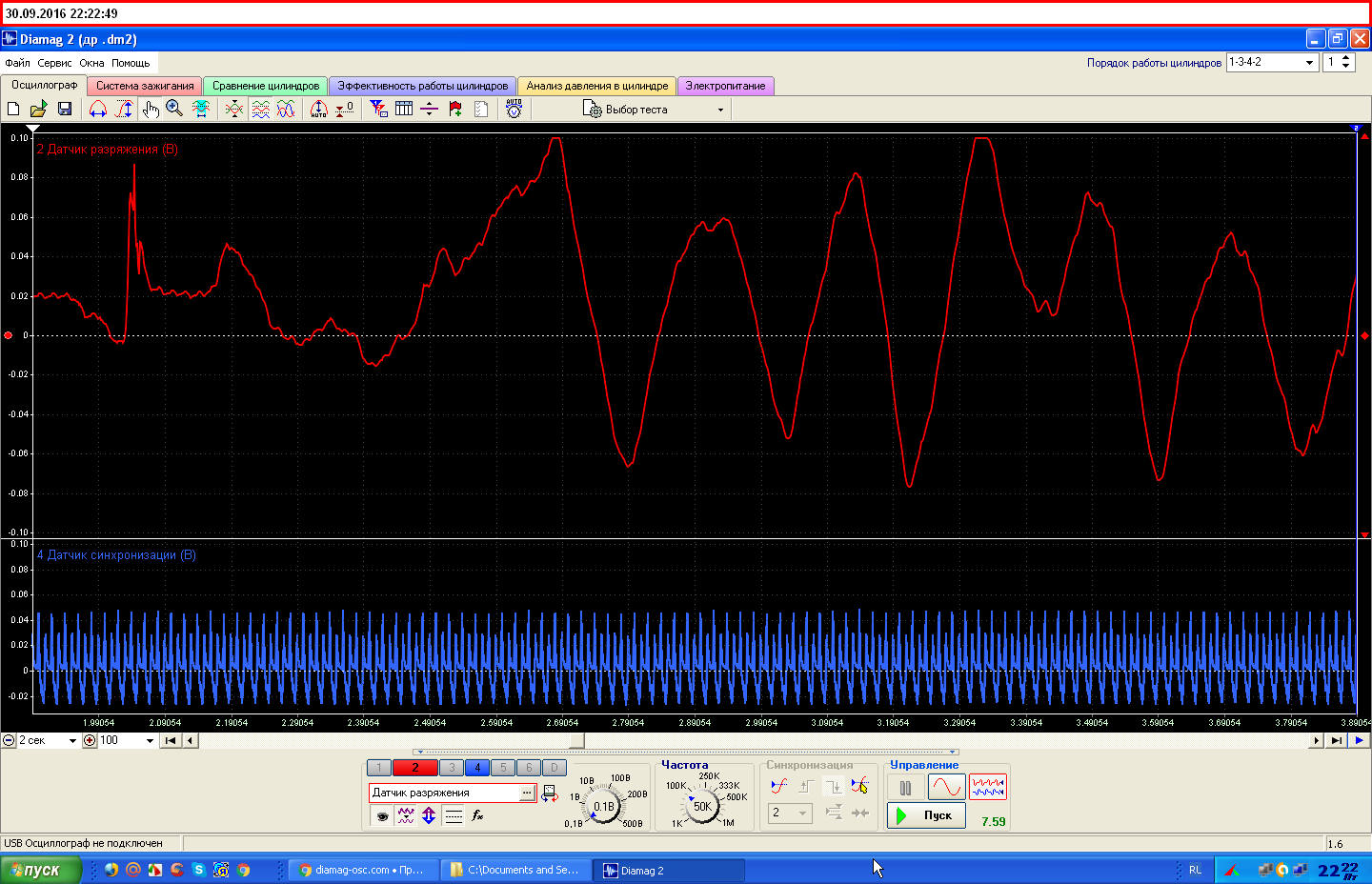The height and width of the screenshot is (884, 1372).
Task: Click the red-blue sine waves icon
Action: pyautogui.click(x=286, y=109)
